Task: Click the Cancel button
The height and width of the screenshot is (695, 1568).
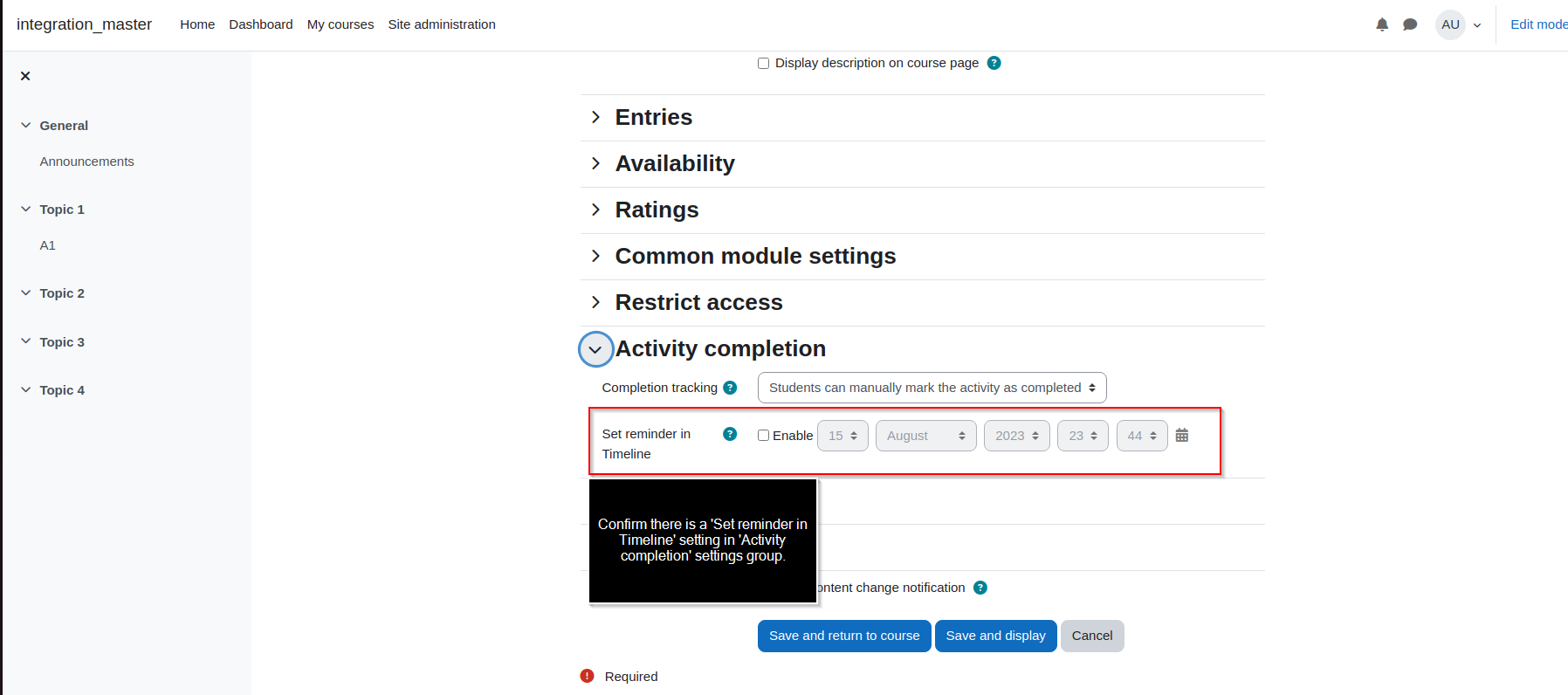Action: 1092,636
